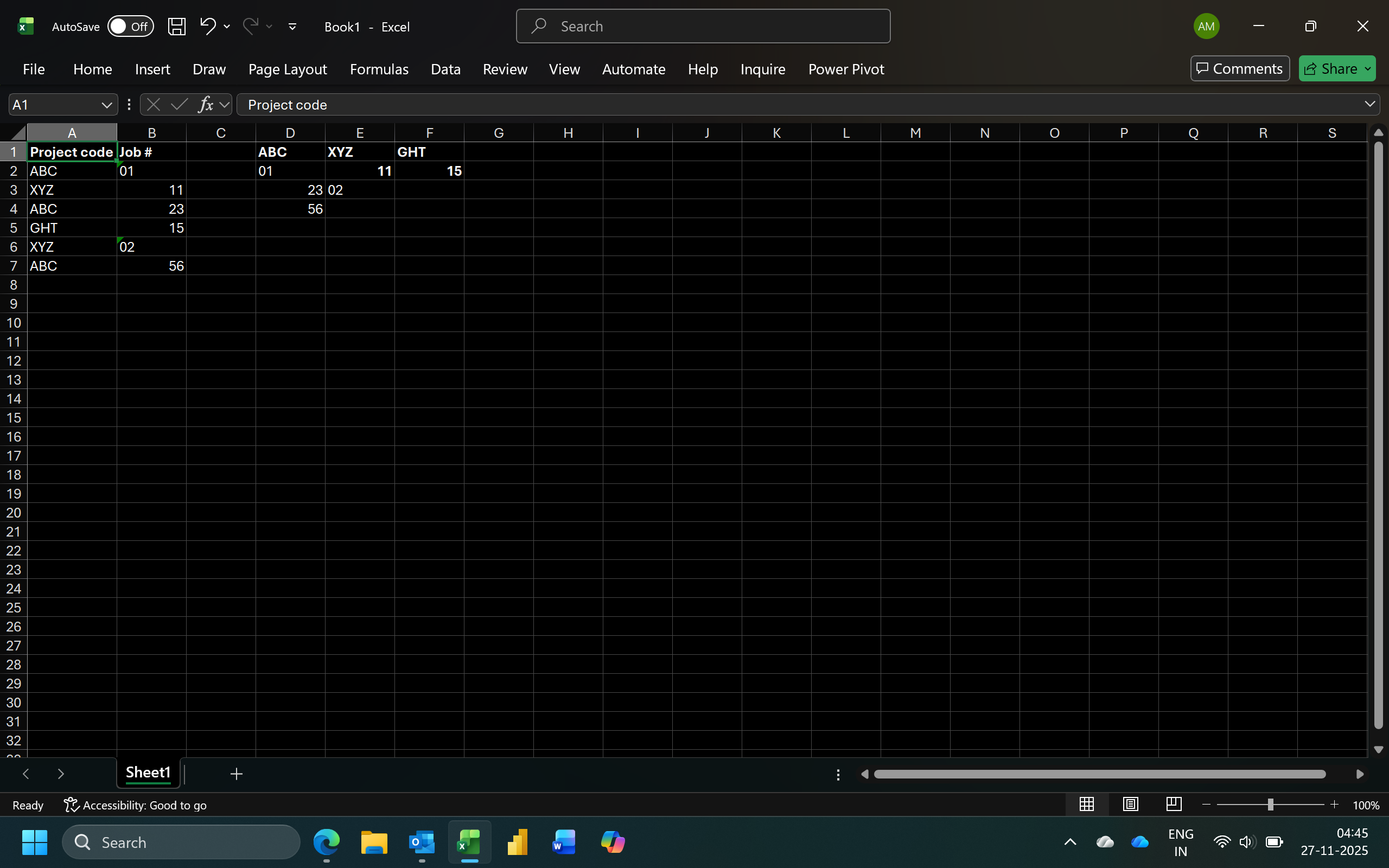1389x868 pixels.
Task: Expand the formula bar chevron
Action: click(x=1369, y=104)
